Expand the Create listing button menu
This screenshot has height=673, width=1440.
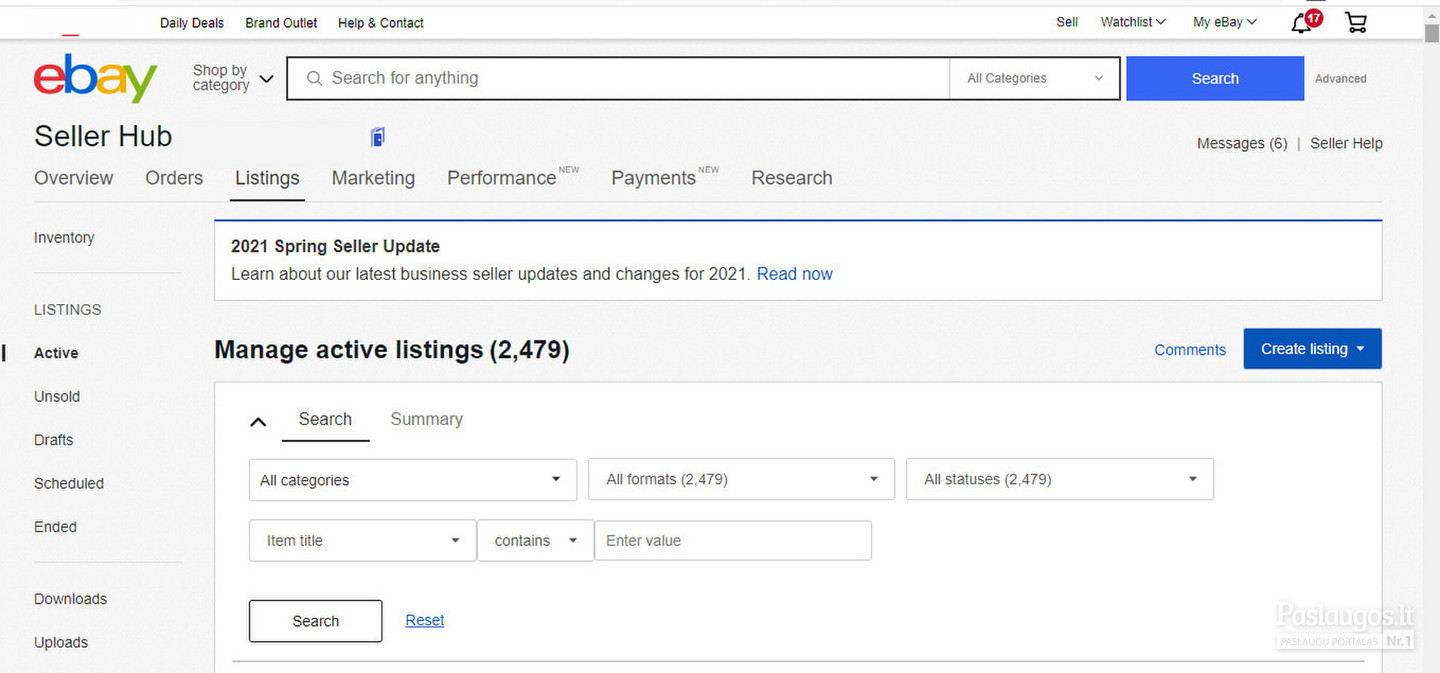click(x=1312, y=349)
